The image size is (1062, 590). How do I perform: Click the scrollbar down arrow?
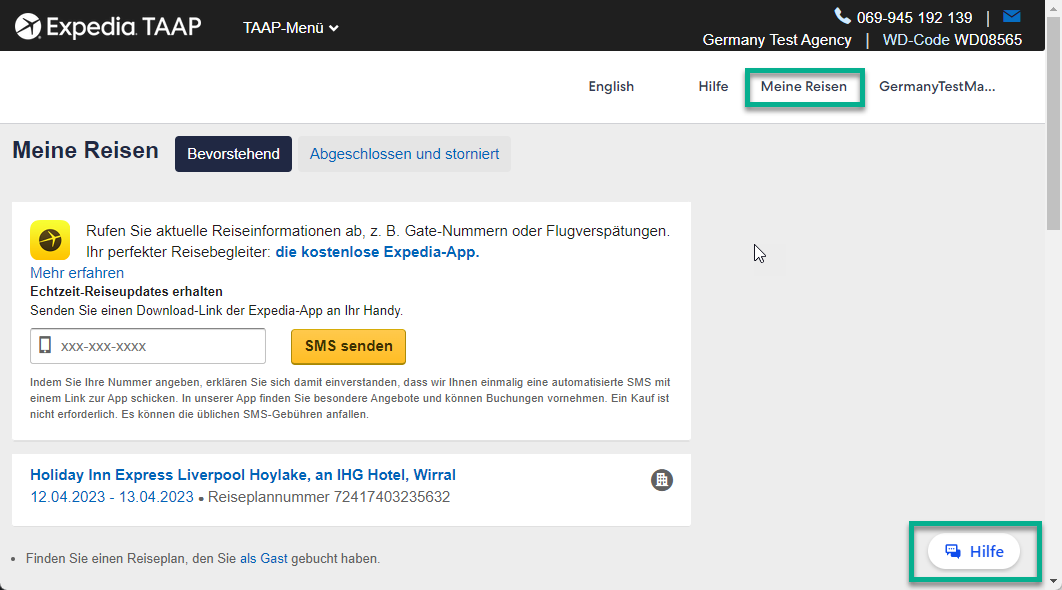pos(1053,581)
